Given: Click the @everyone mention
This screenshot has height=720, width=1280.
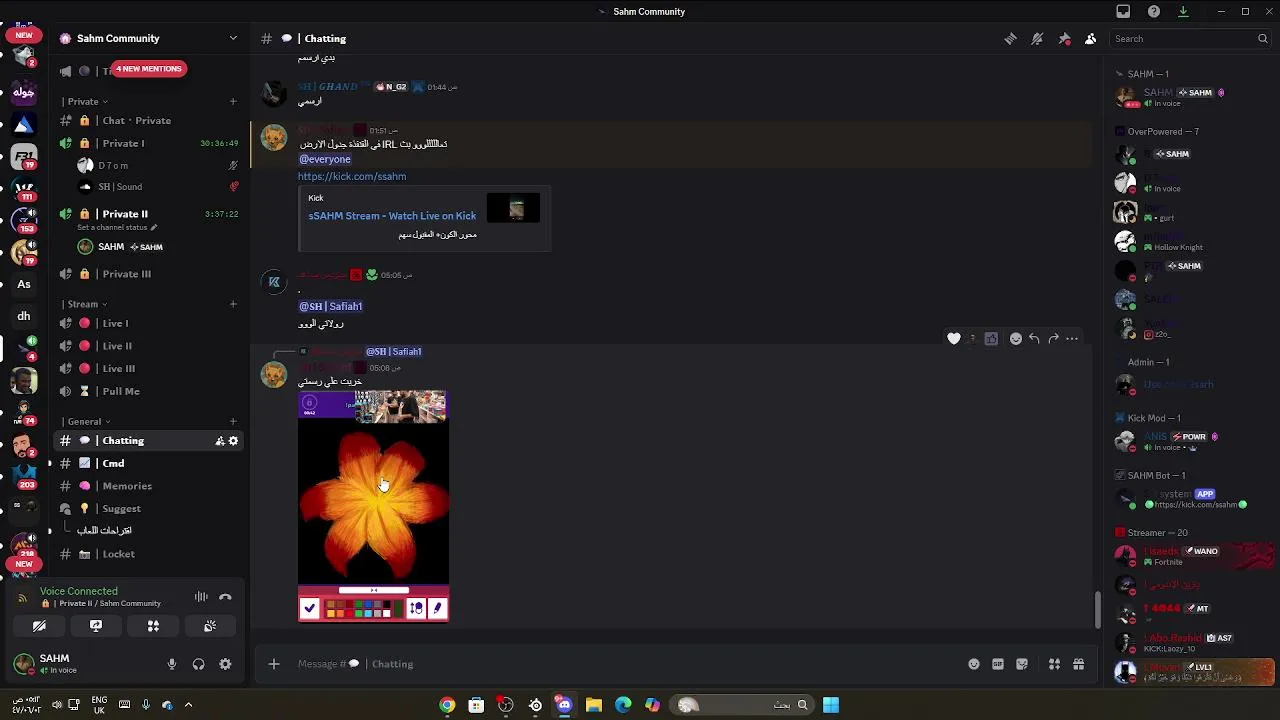Looking at the screenshot, I should click(325, 159).
